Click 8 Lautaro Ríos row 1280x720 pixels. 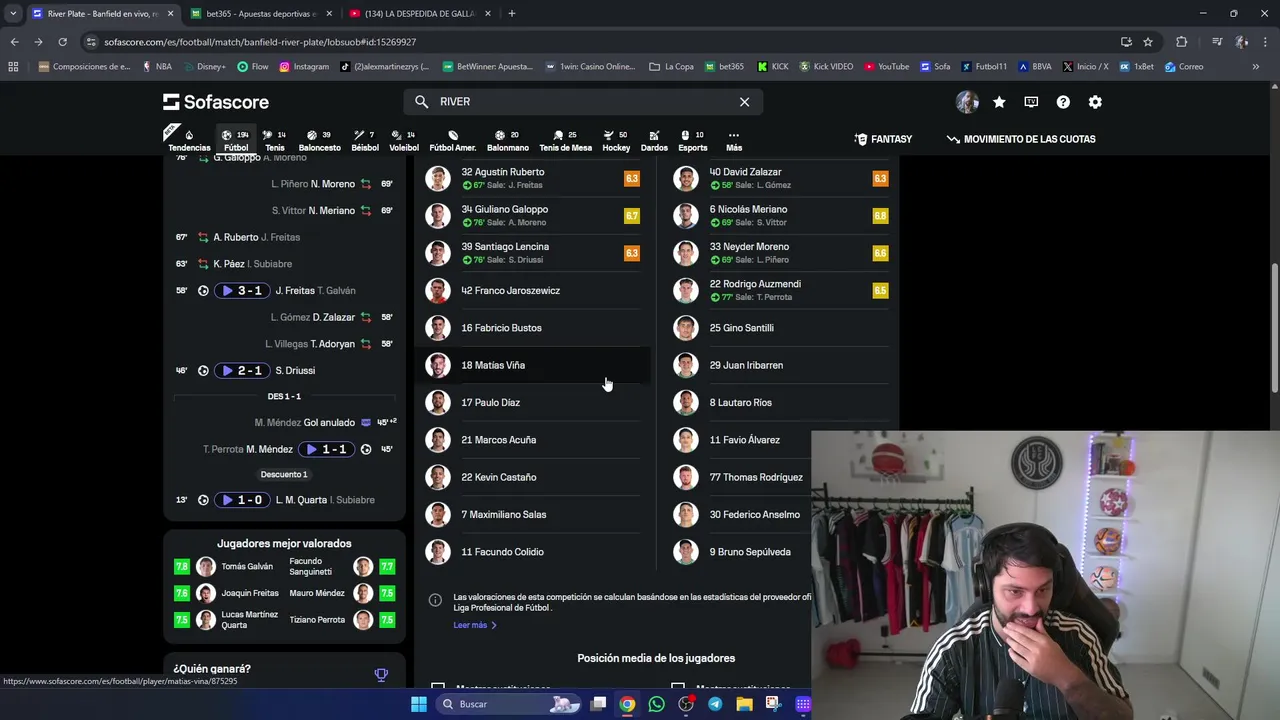tap(781, 403)
